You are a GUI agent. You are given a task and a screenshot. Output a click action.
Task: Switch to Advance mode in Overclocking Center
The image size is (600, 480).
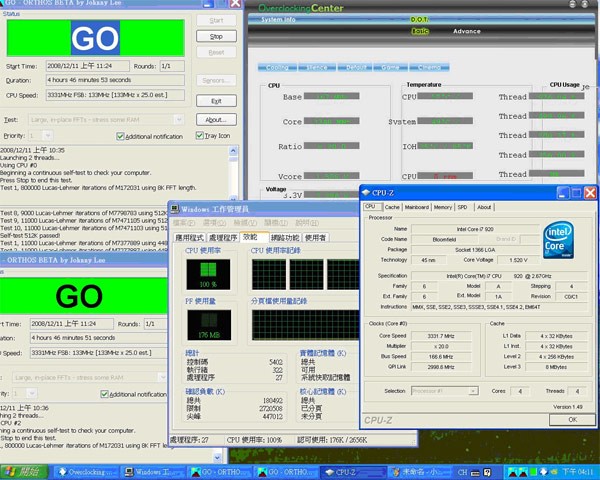point(466,31)
